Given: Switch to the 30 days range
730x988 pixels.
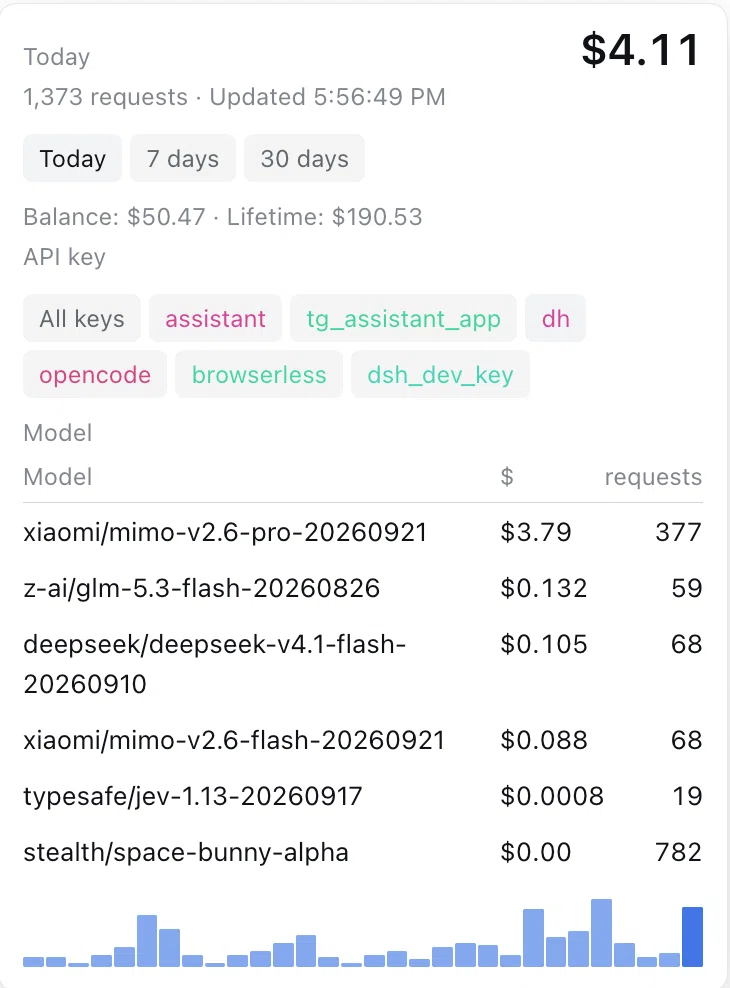Looking at the screenshot, I should (x=304, y=158).
